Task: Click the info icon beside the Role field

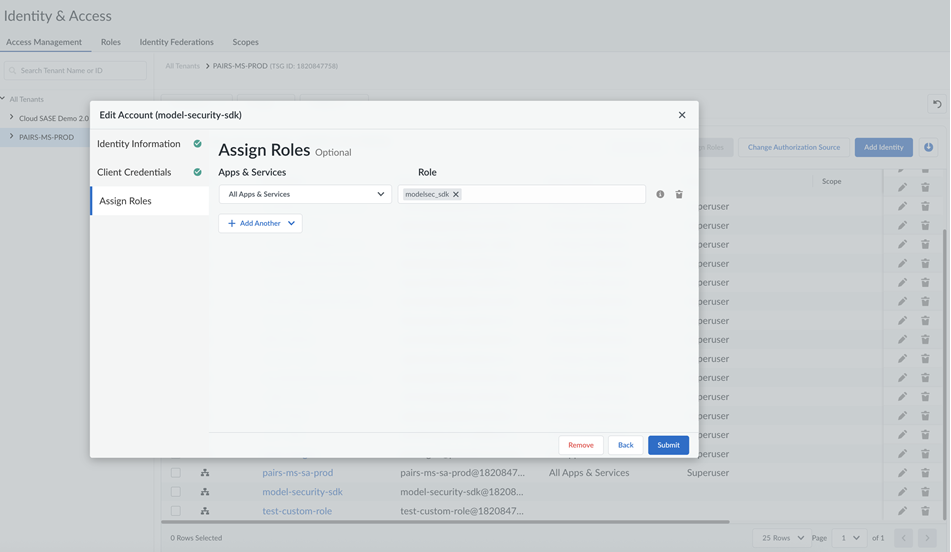Action: (x=660, y=194)
